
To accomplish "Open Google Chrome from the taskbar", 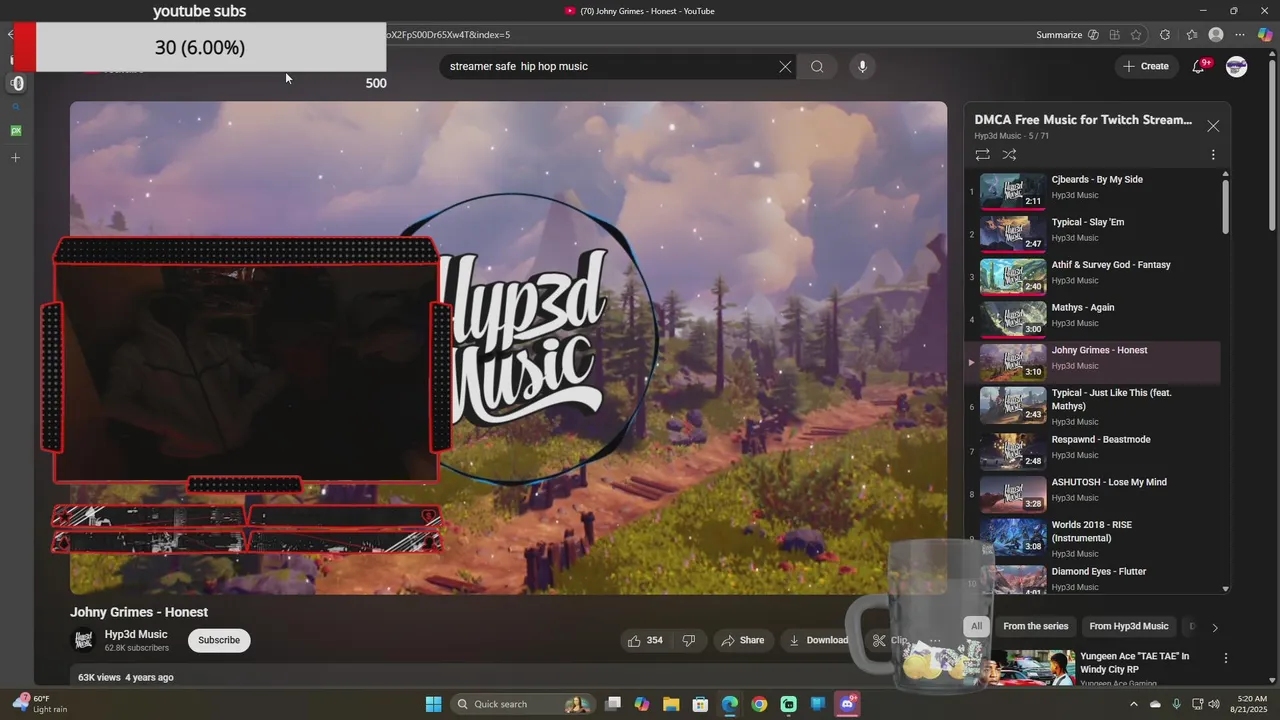I will coord(759,704).
